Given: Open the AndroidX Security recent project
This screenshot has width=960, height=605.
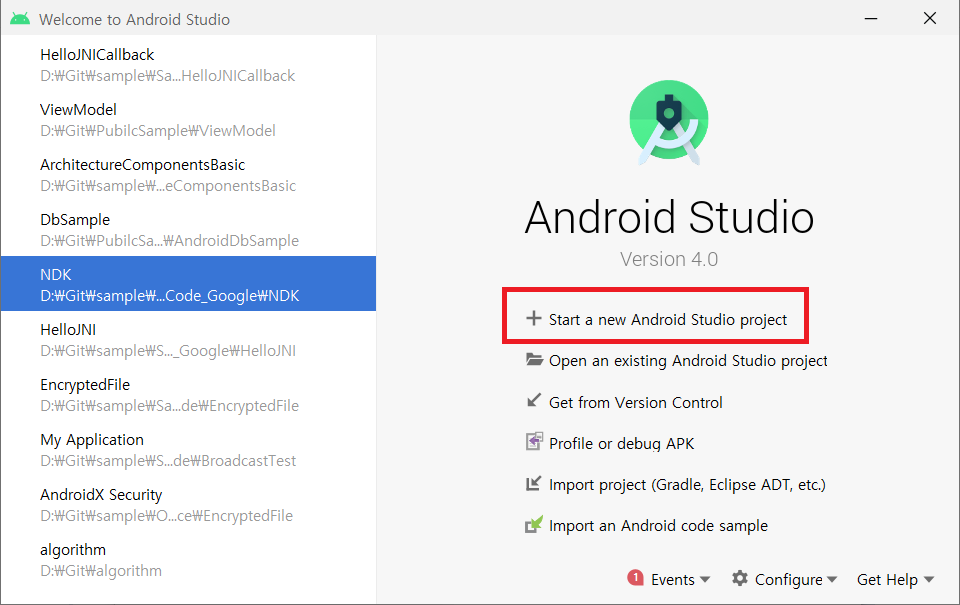Looking at the screenshot, I should click(x=189, y=505).
